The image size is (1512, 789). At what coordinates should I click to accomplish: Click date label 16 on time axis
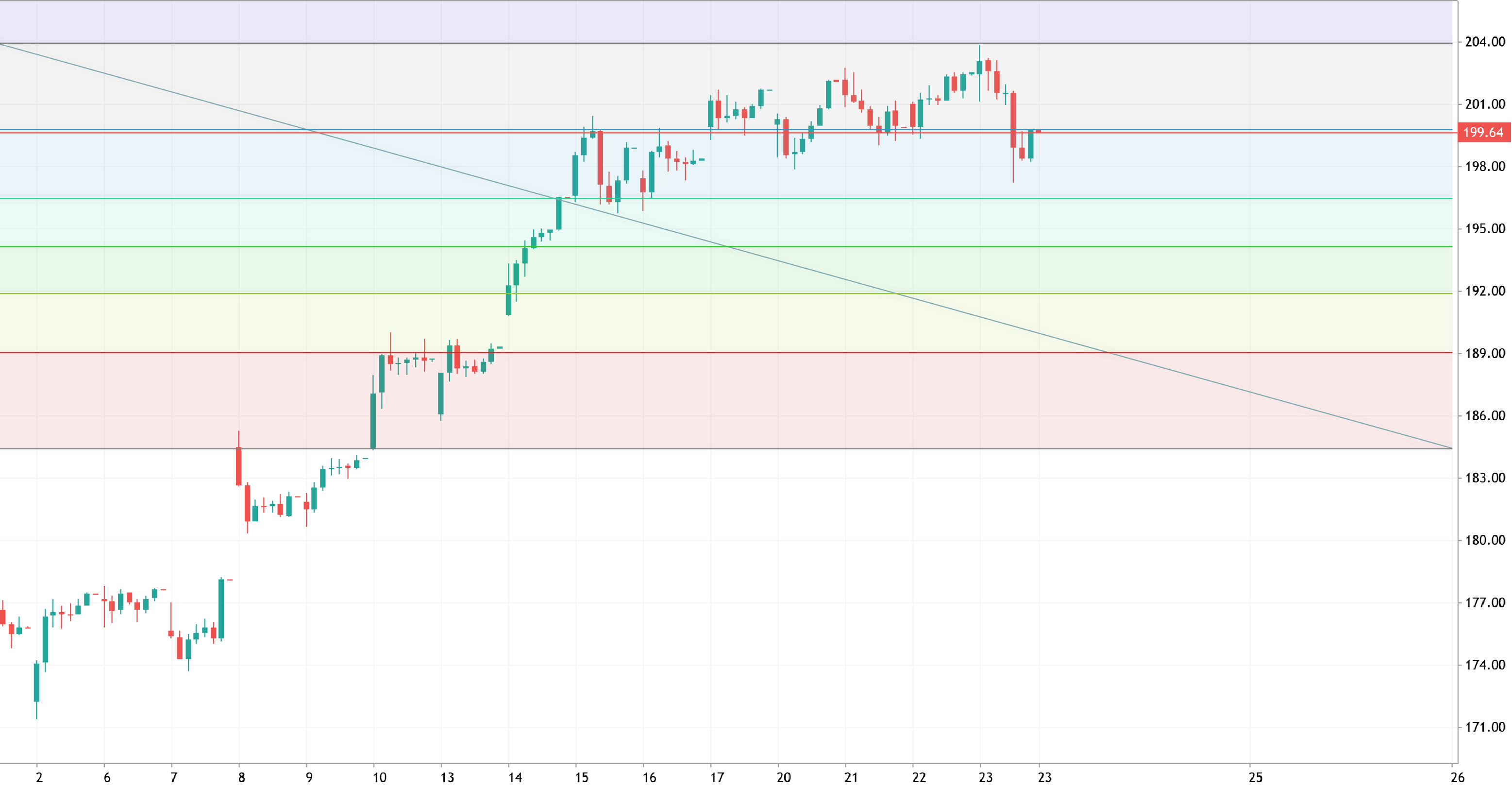click(x=649, y=777)
